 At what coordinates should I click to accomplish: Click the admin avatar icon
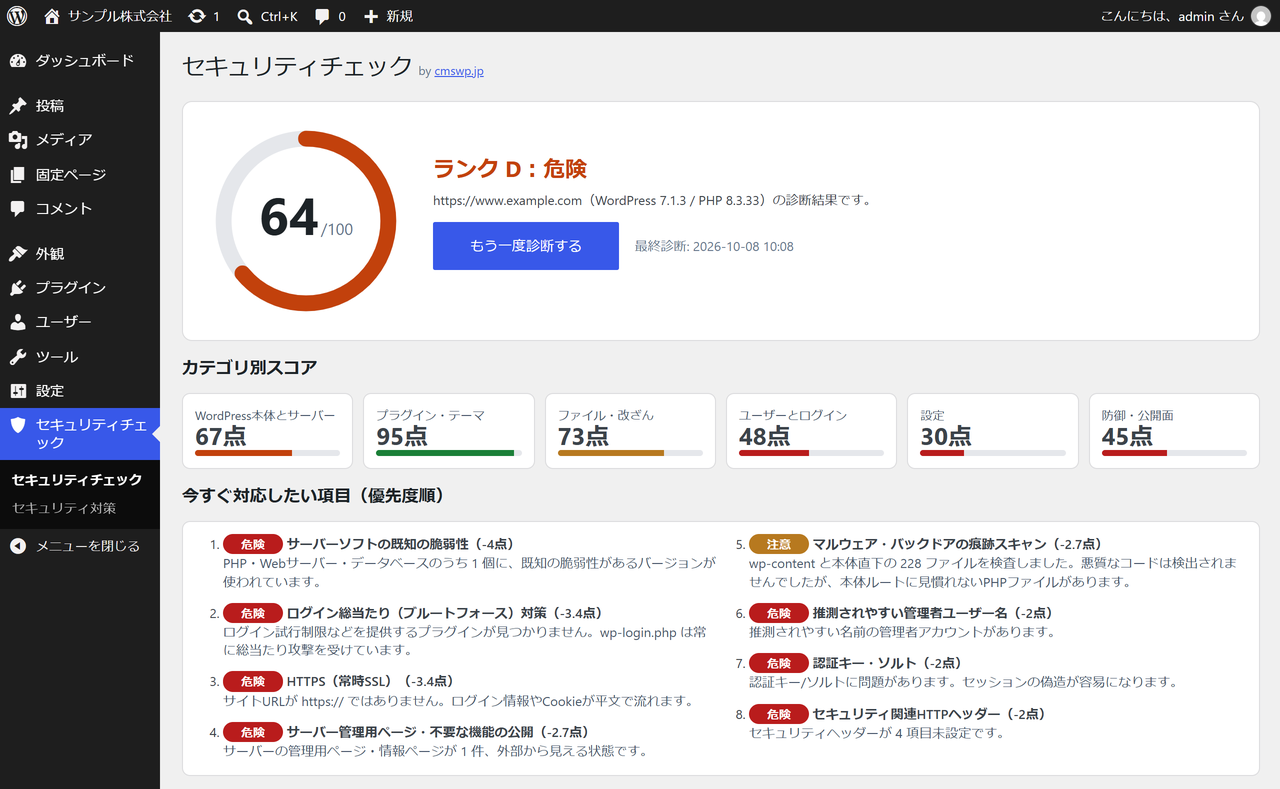(1261, 16)
